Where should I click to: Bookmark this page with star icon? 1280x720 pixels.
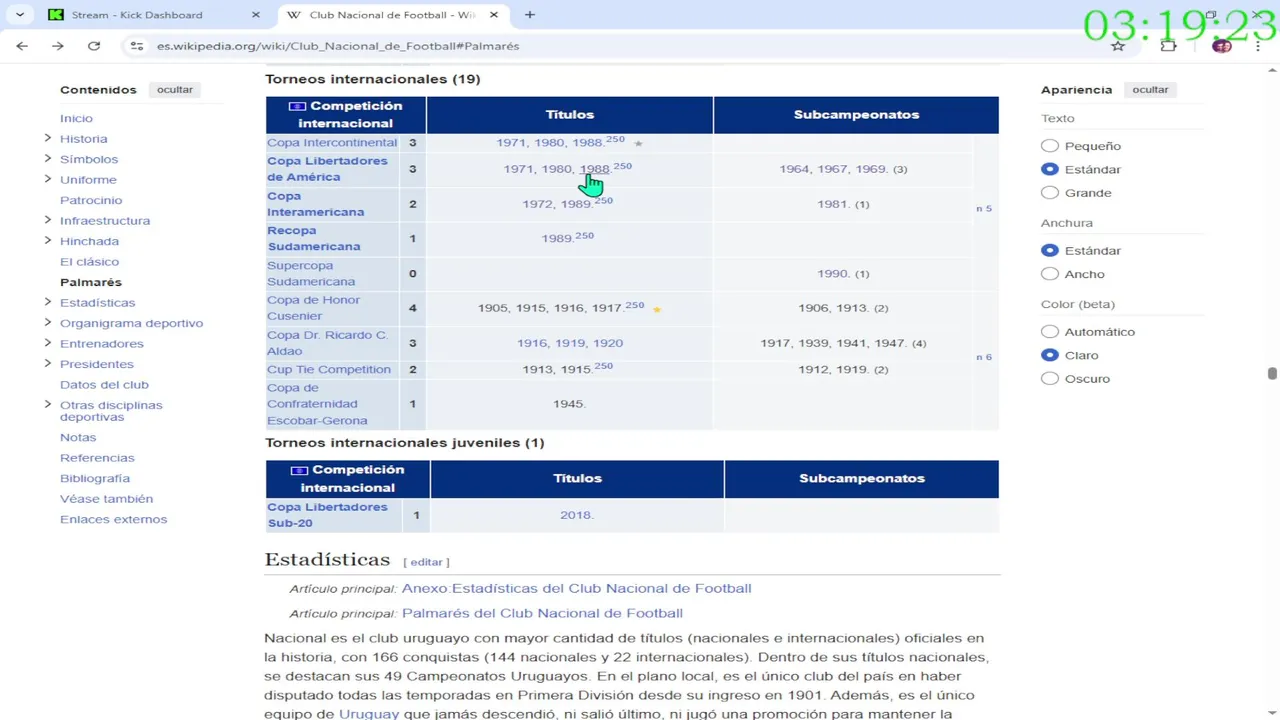(1118, 46)
